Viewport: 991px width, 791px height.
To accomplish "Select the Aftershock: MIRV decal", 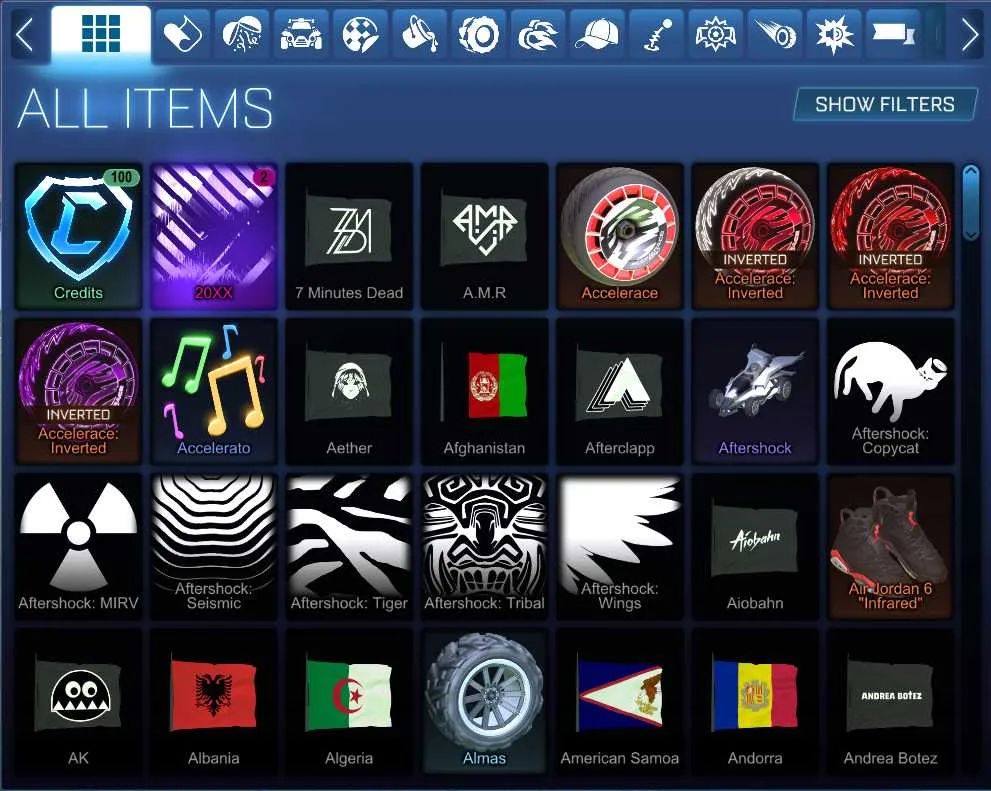I will (78, 546).
